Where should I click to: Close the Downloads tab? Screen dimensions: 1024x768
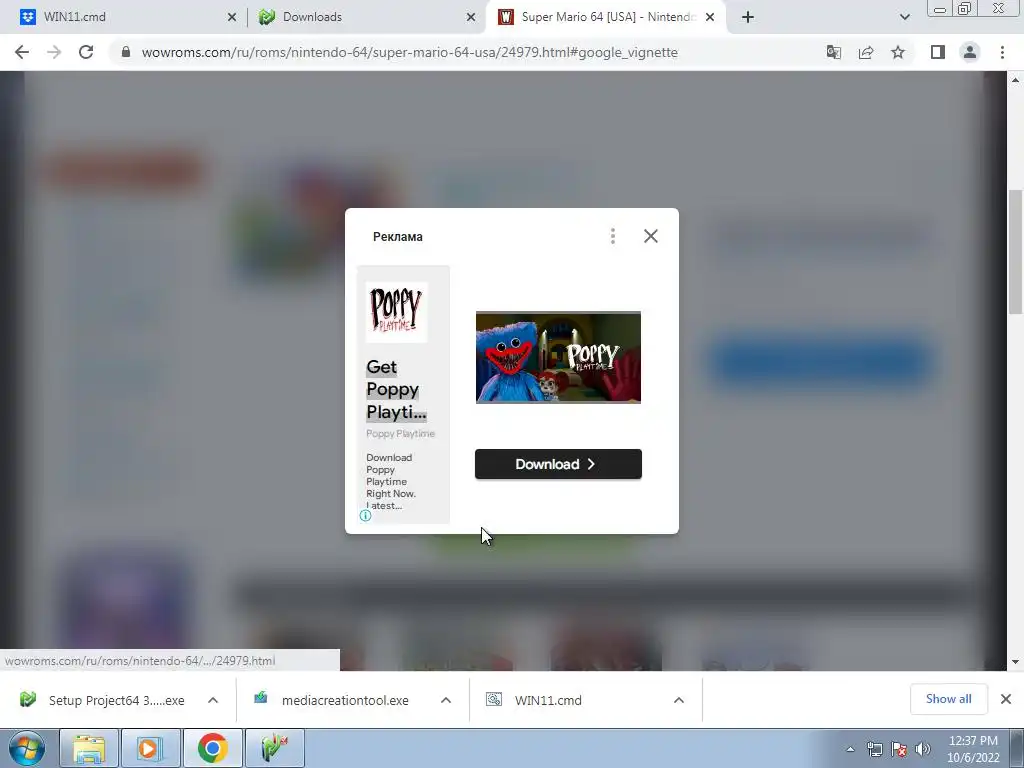point(471,18)
